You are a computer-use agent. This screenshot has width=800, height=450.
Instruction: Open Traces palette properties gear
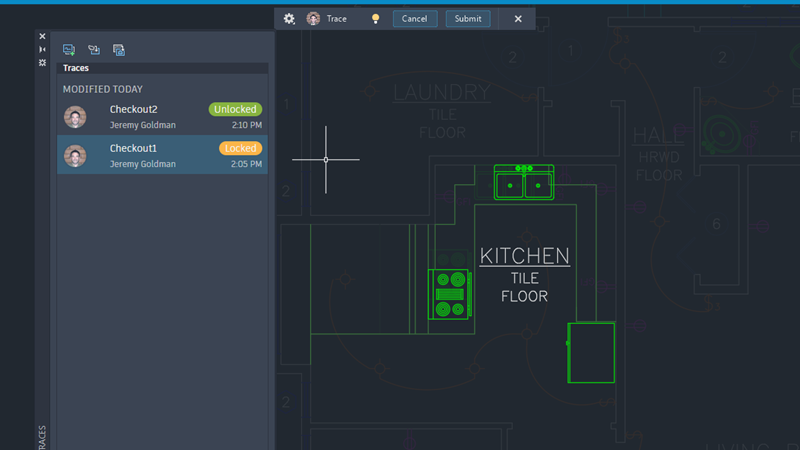tap(42, 62)
